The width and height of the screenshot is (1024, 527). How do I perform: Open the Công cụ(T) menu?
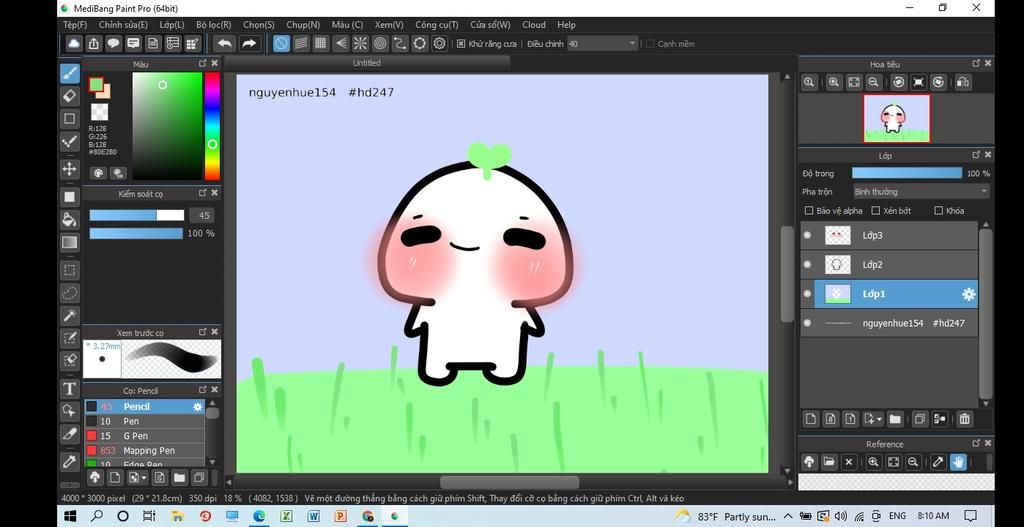point(437,25)
